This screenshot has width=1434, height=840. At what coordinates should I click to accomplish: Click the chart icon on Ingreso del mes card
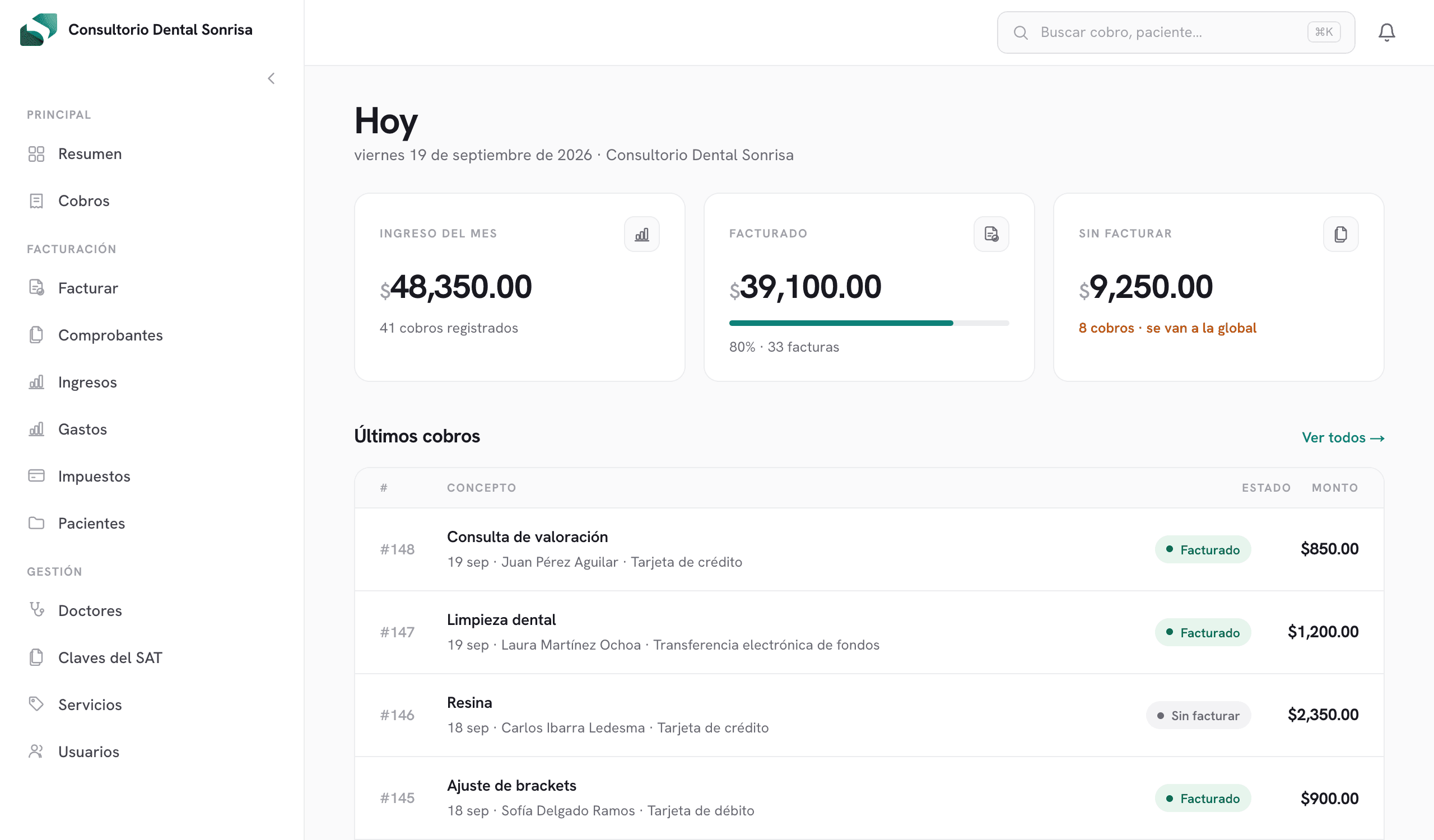(641, 234)
